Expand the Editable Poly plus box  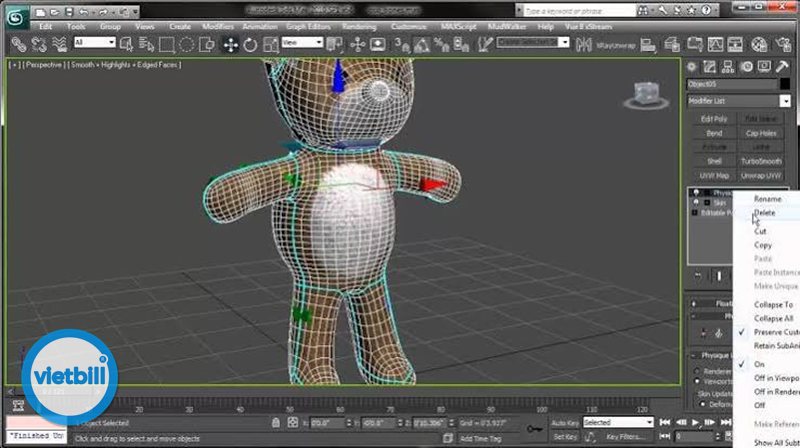[x=694, y=213]
